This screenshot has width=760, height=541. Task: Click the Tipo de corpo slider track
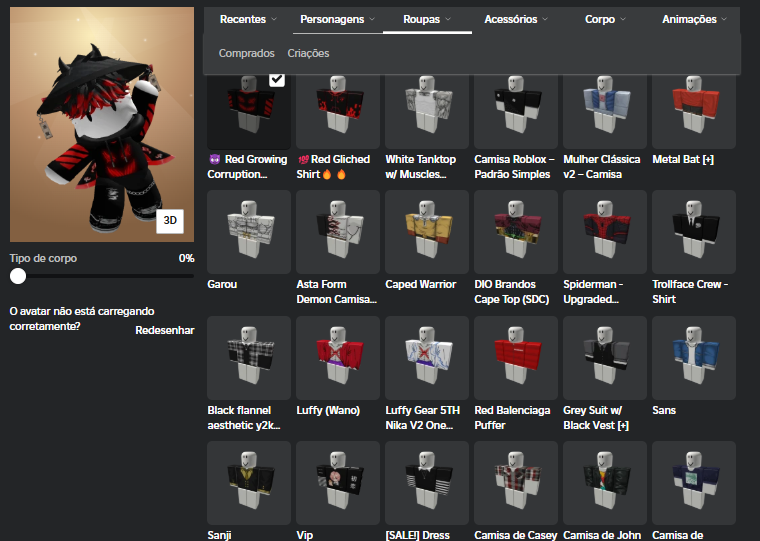pos(102,276)
